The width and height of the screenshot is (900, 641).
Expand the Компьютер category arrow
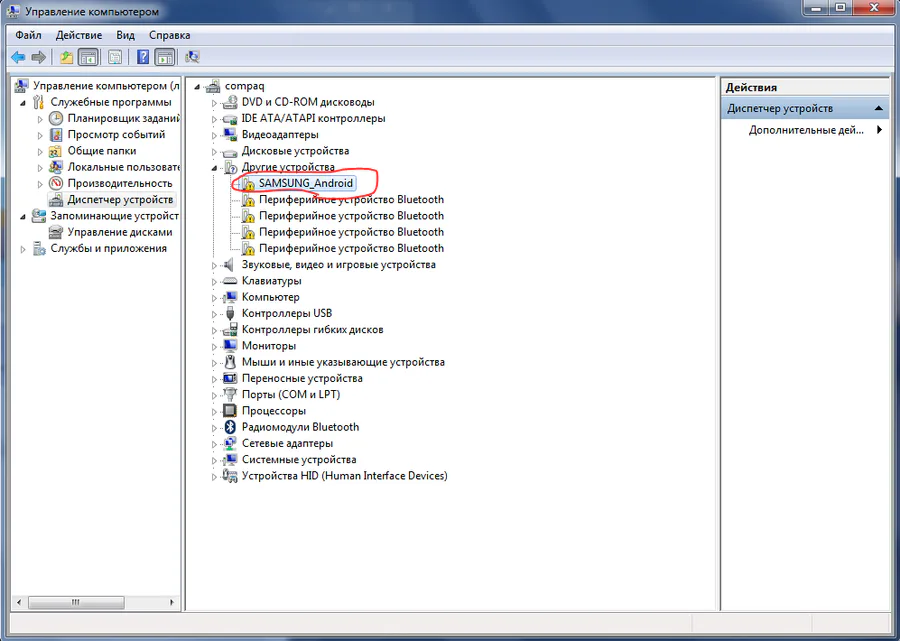click(x=214, y=298)
